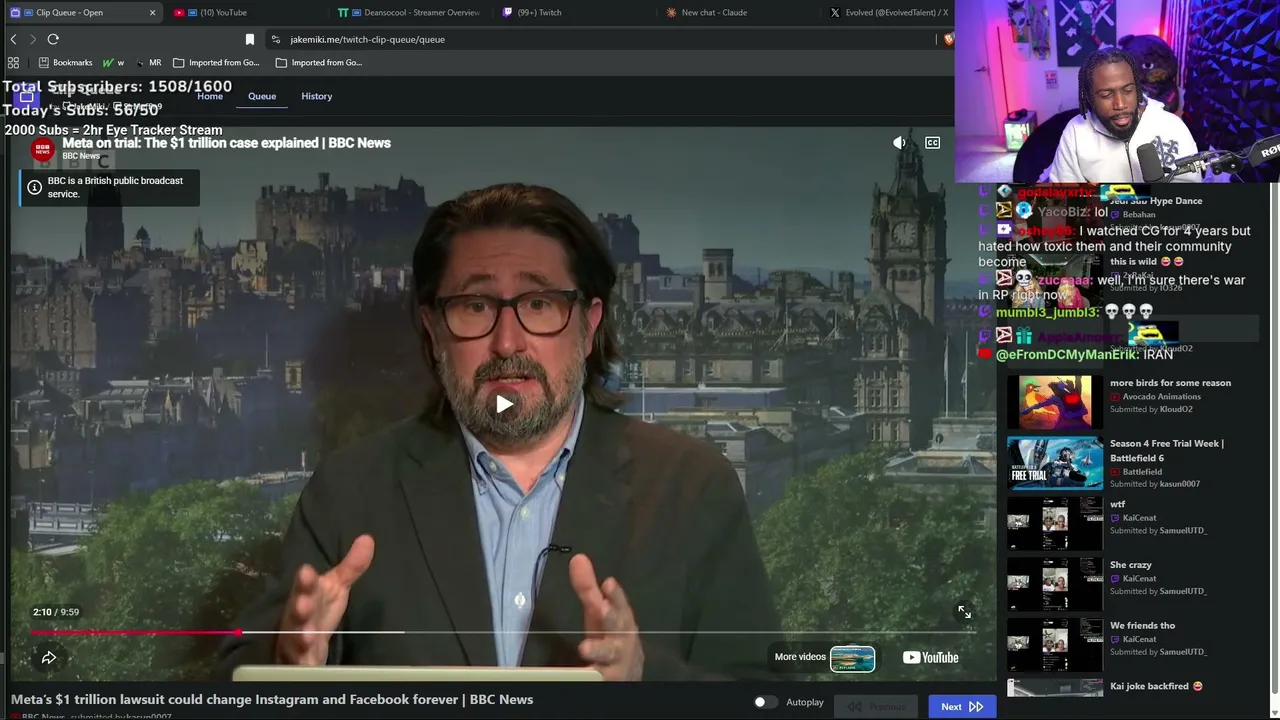Click 'Submitted by kasun0007' under Battlefield clip
This screenshot has height=720, width=1280.
[1155, 484]
